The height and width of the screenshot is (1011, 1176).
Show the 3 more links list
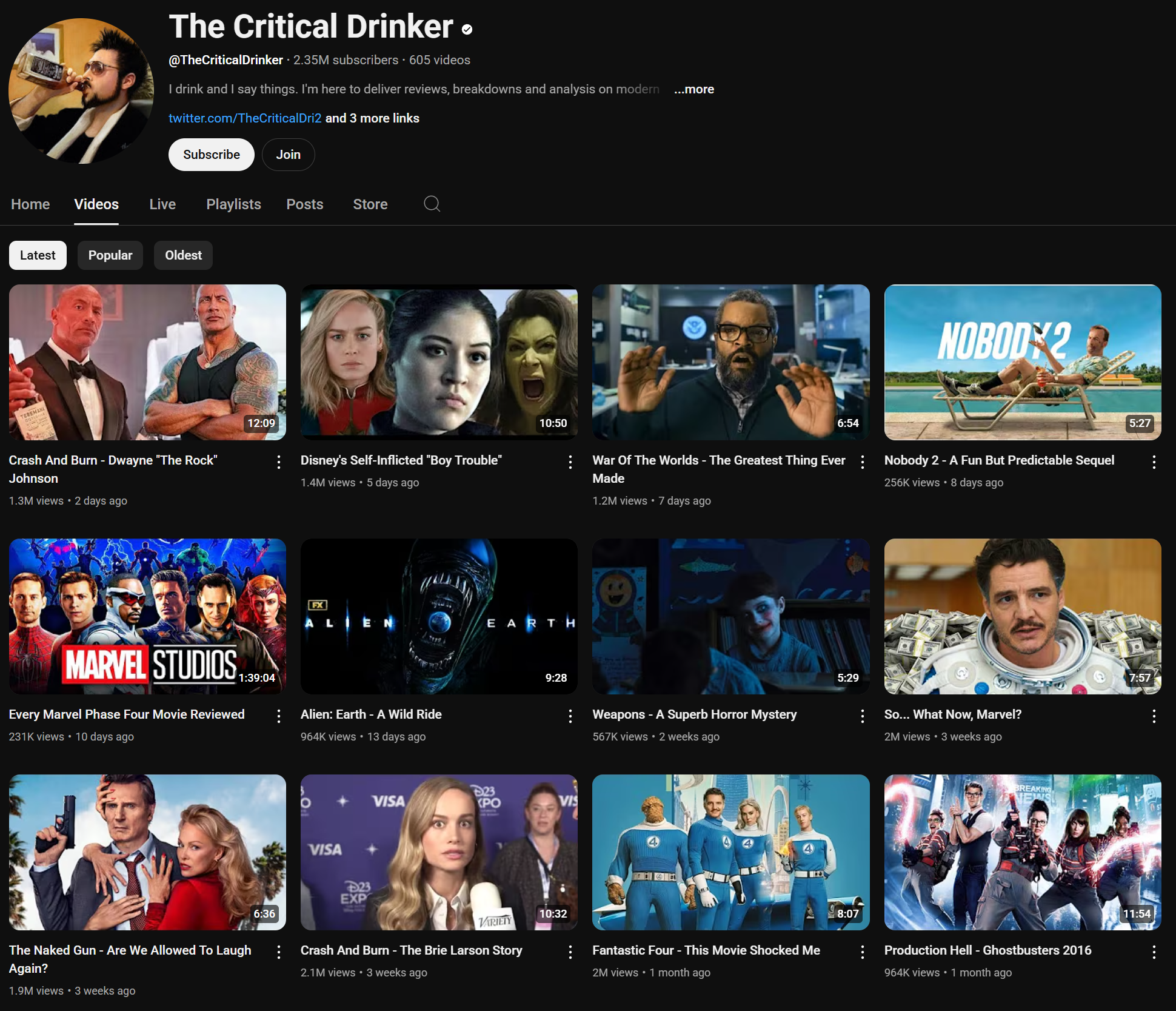(x=372, y=118)
